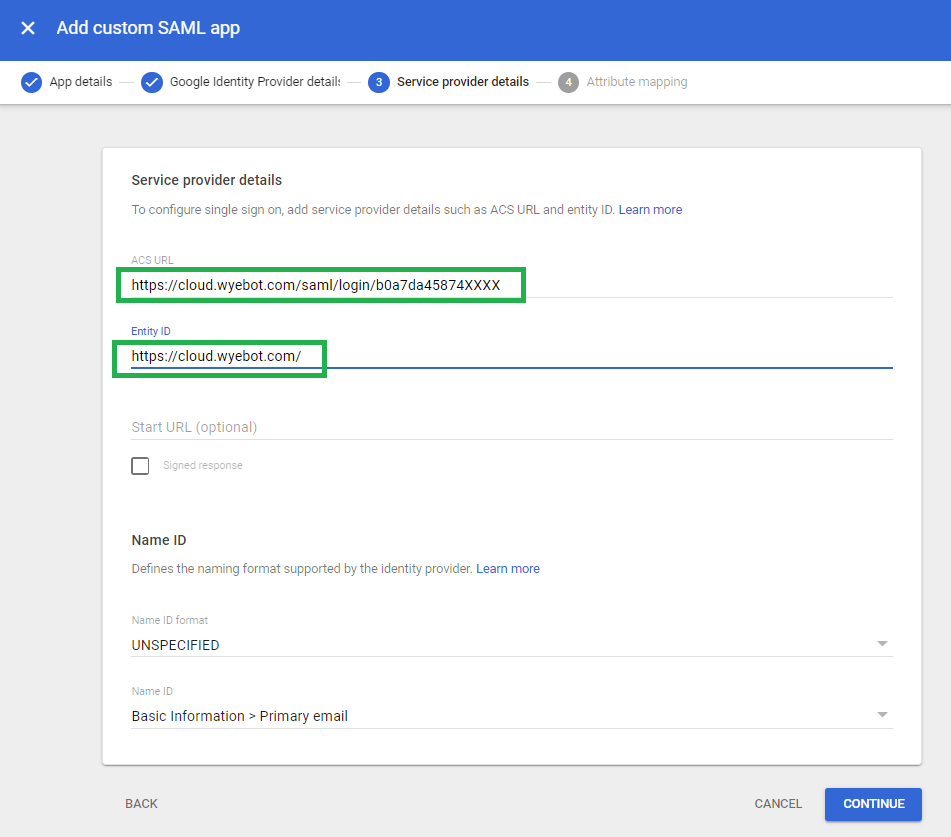The height and width of the screenshot is (837, 951).
Task: Close the Add custom SAML app dialog
Action: point(28,28)
